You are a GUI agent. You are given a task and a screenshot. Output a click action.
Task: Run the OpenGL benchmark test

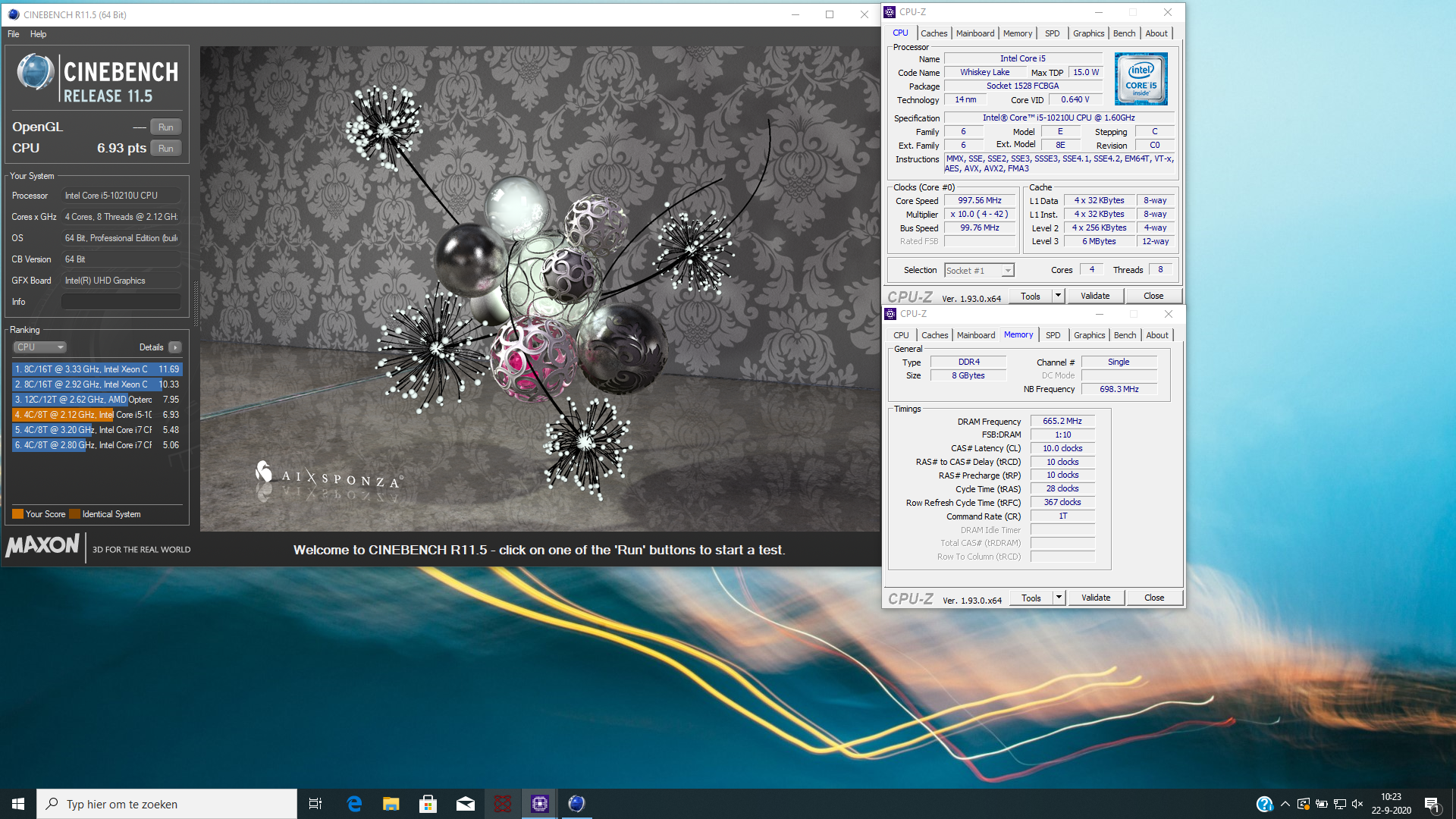click(x=165, y=127)
